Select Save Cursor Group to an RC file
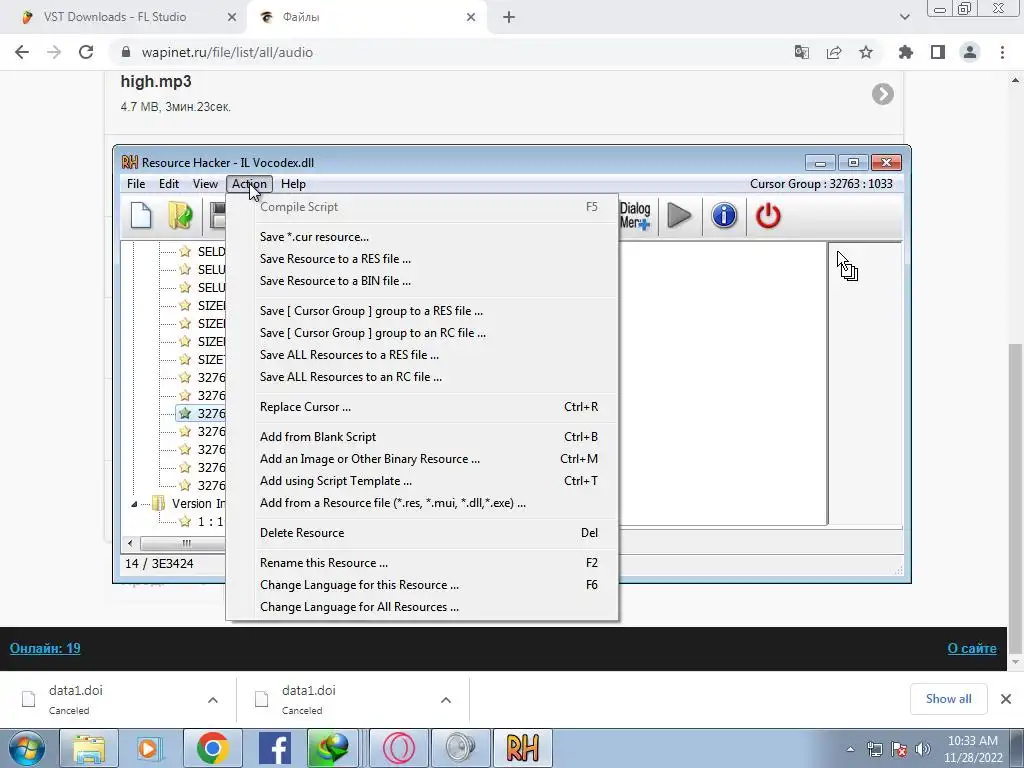Screen dimensions: 1024x768 click(x=422, y=333)
